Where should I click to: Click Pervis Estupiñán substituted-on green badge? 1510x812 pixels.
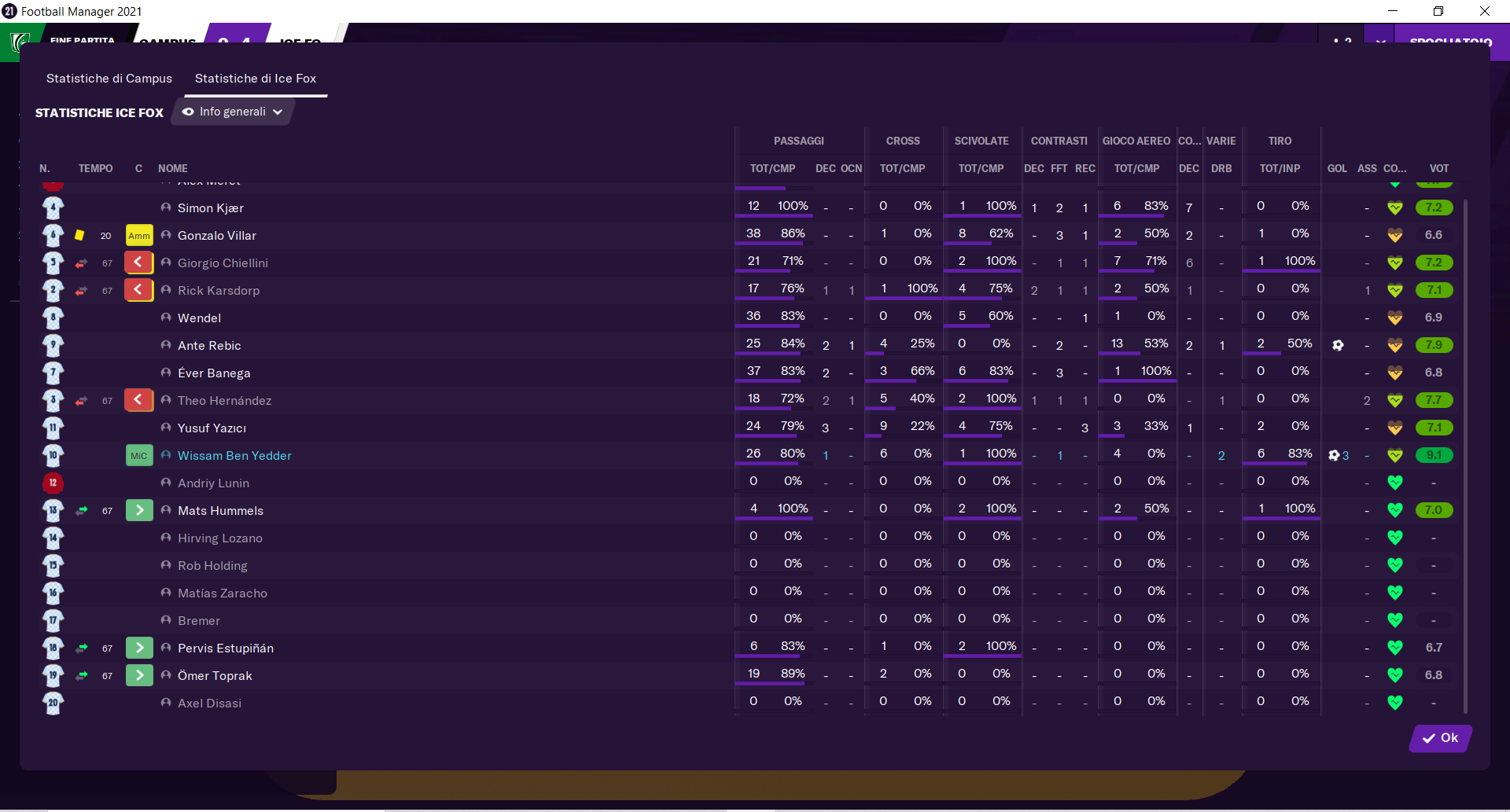pos(139,648)
